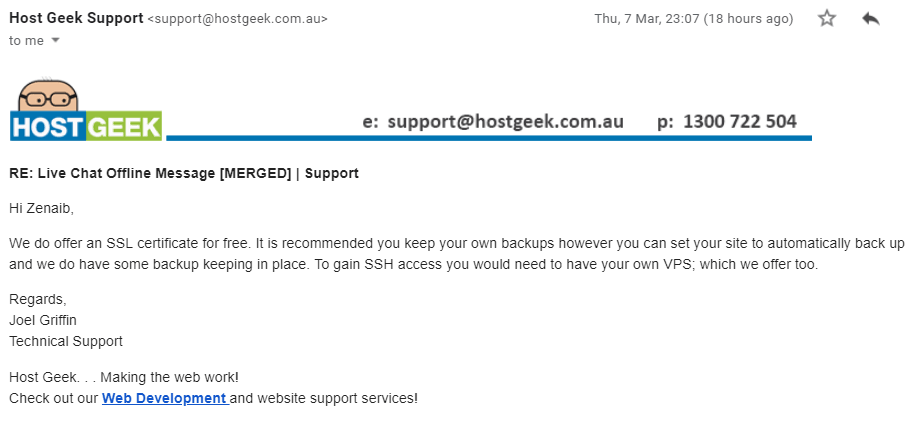
Task: Click sender name Host Geek Support
Action: 76,18
